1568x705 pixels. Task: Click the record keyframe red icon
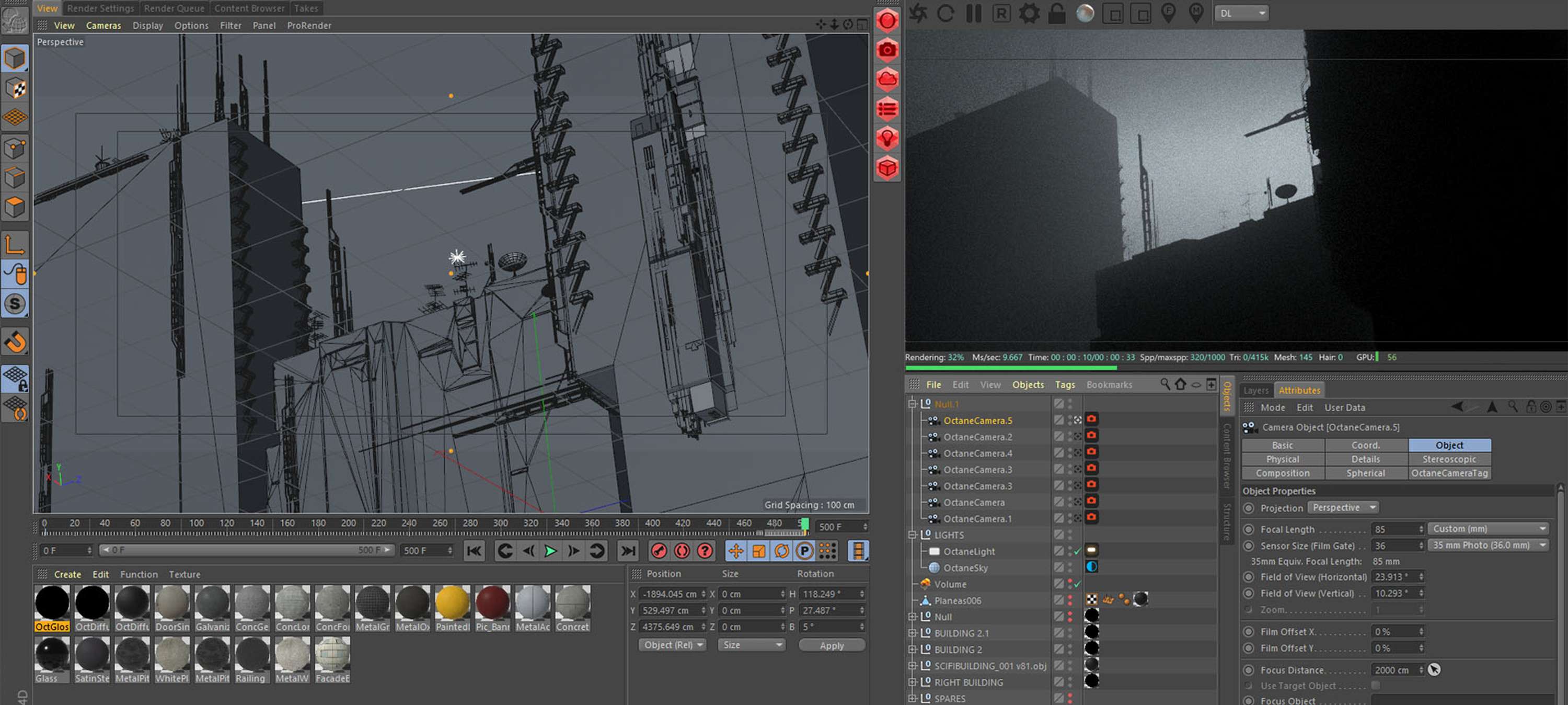click(659, 551)
